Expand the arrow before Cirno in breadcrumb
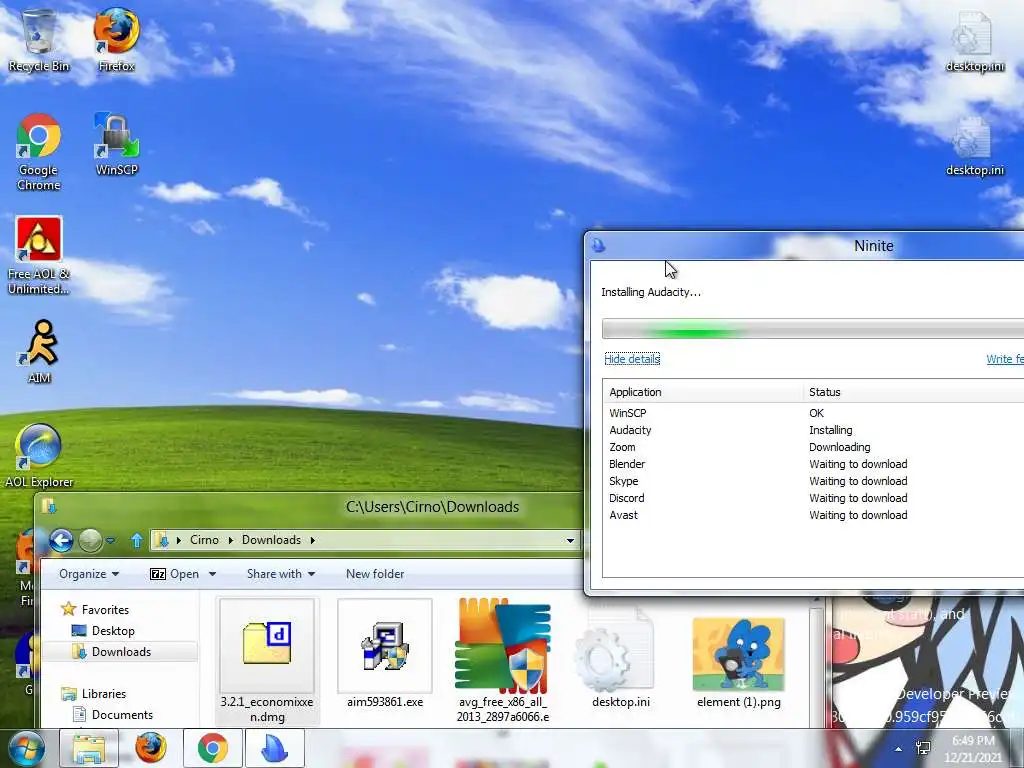Screen dimensions: 1024x768 (x=178, y=540)
